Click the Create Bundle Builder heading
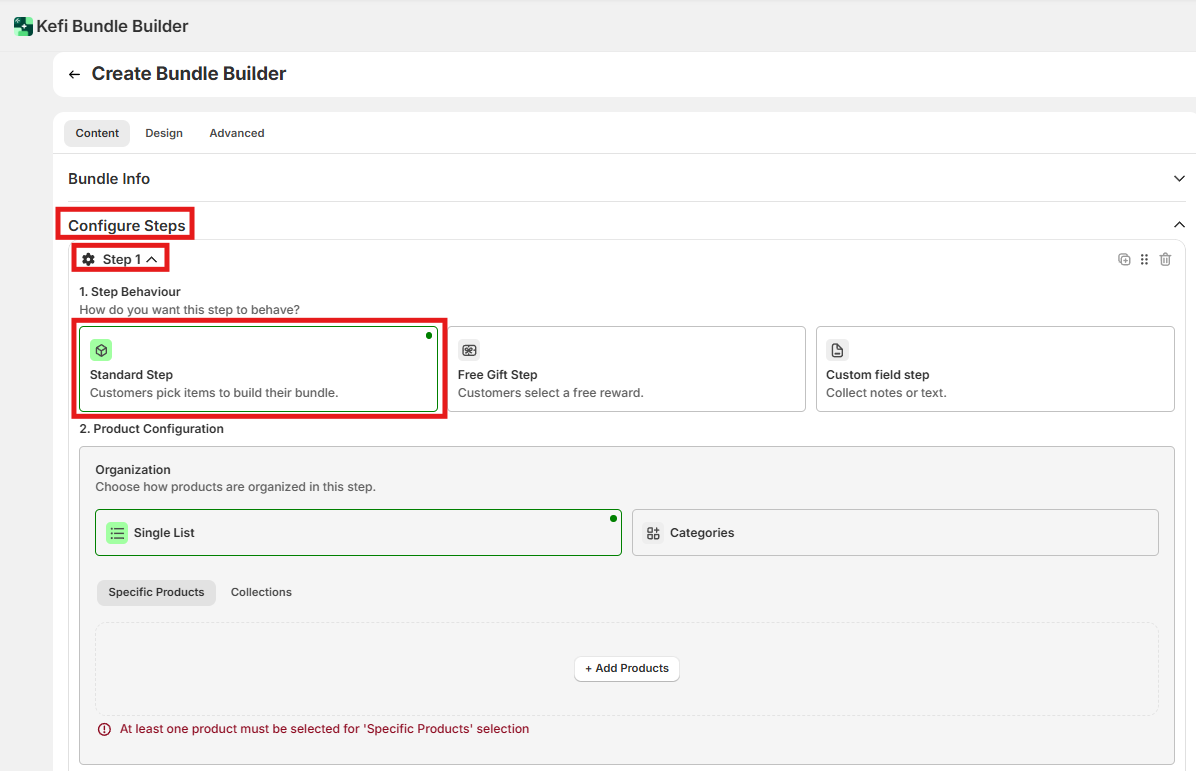This screenshot has height=771, width=1196. [x=188, y=74]
